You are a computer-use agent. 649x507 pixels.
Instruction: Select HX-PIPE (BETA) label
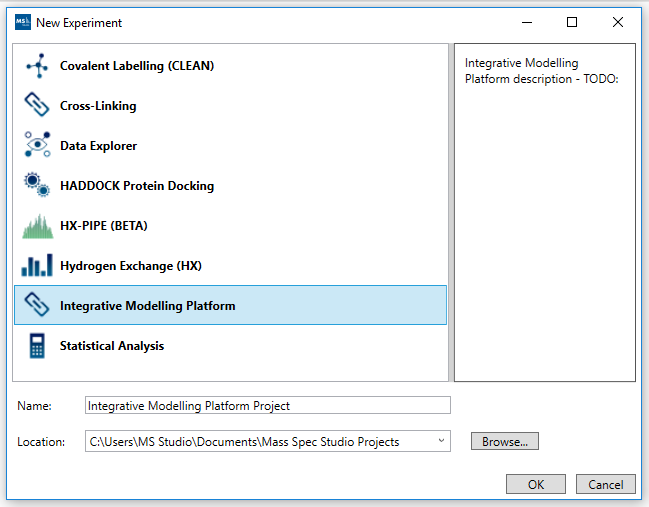(x=104, y=226)
